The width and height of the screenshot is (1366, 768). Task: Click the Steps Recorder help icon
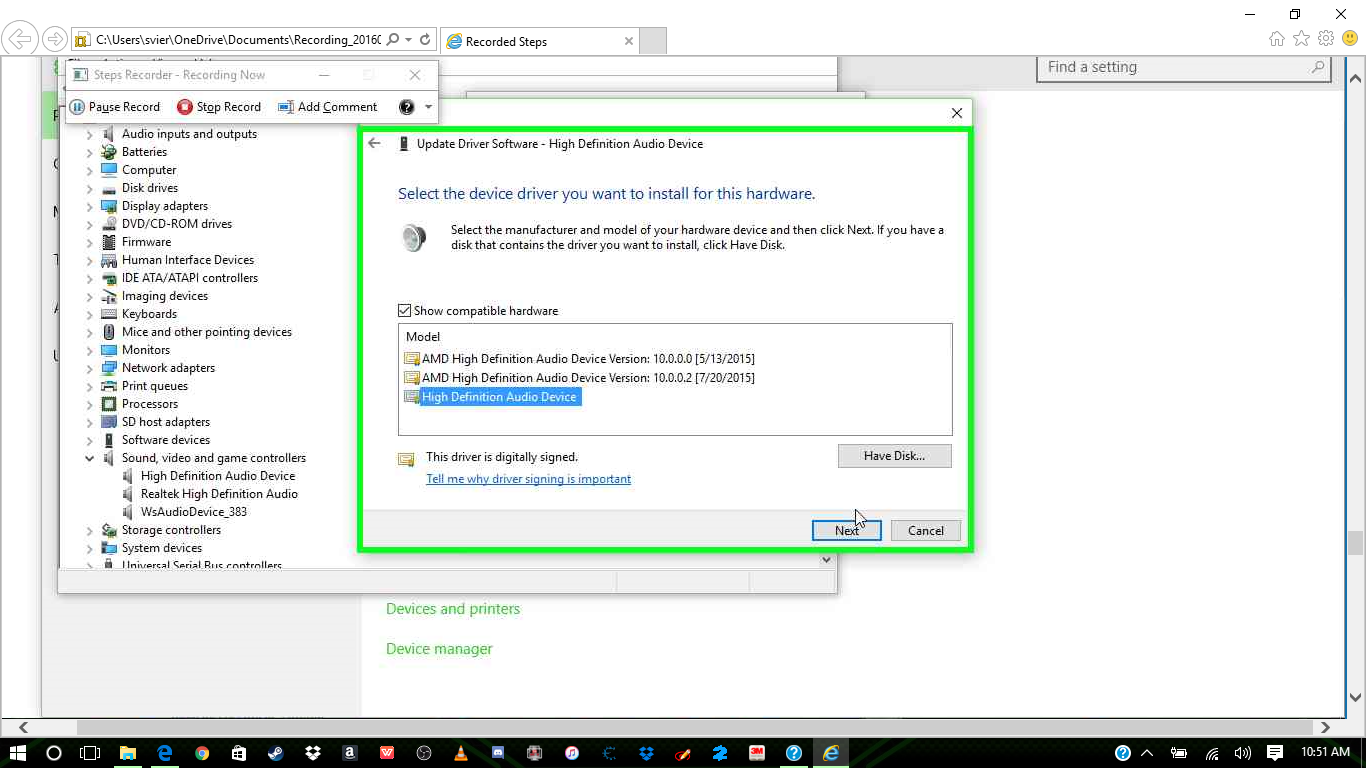coord(406,107)
